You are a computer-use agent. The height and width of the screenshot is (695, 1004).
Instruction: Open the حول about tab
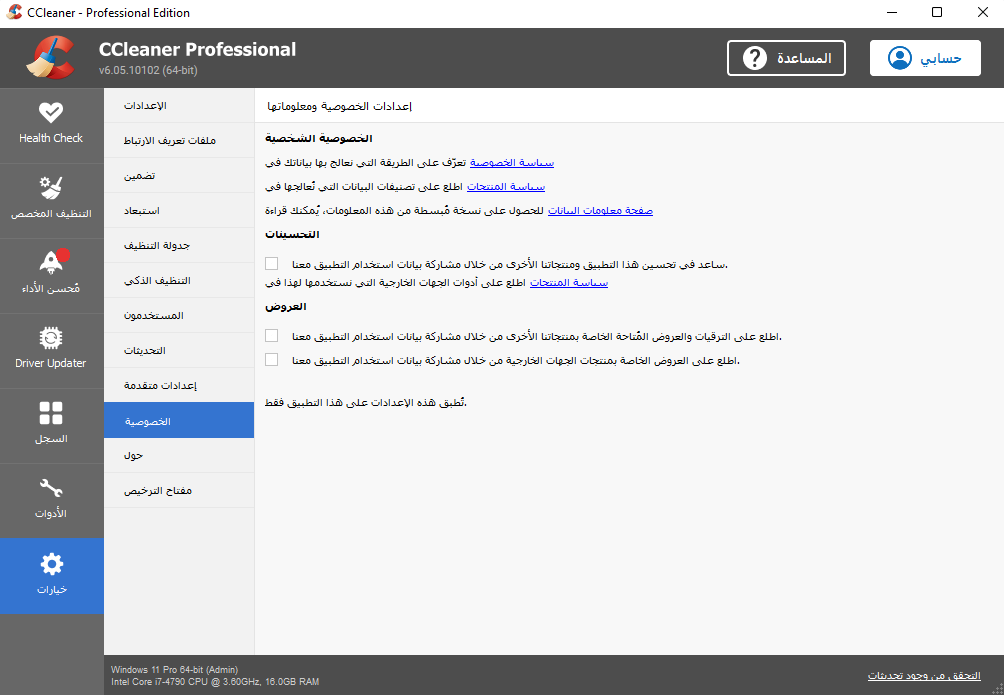tap(179, 455)
